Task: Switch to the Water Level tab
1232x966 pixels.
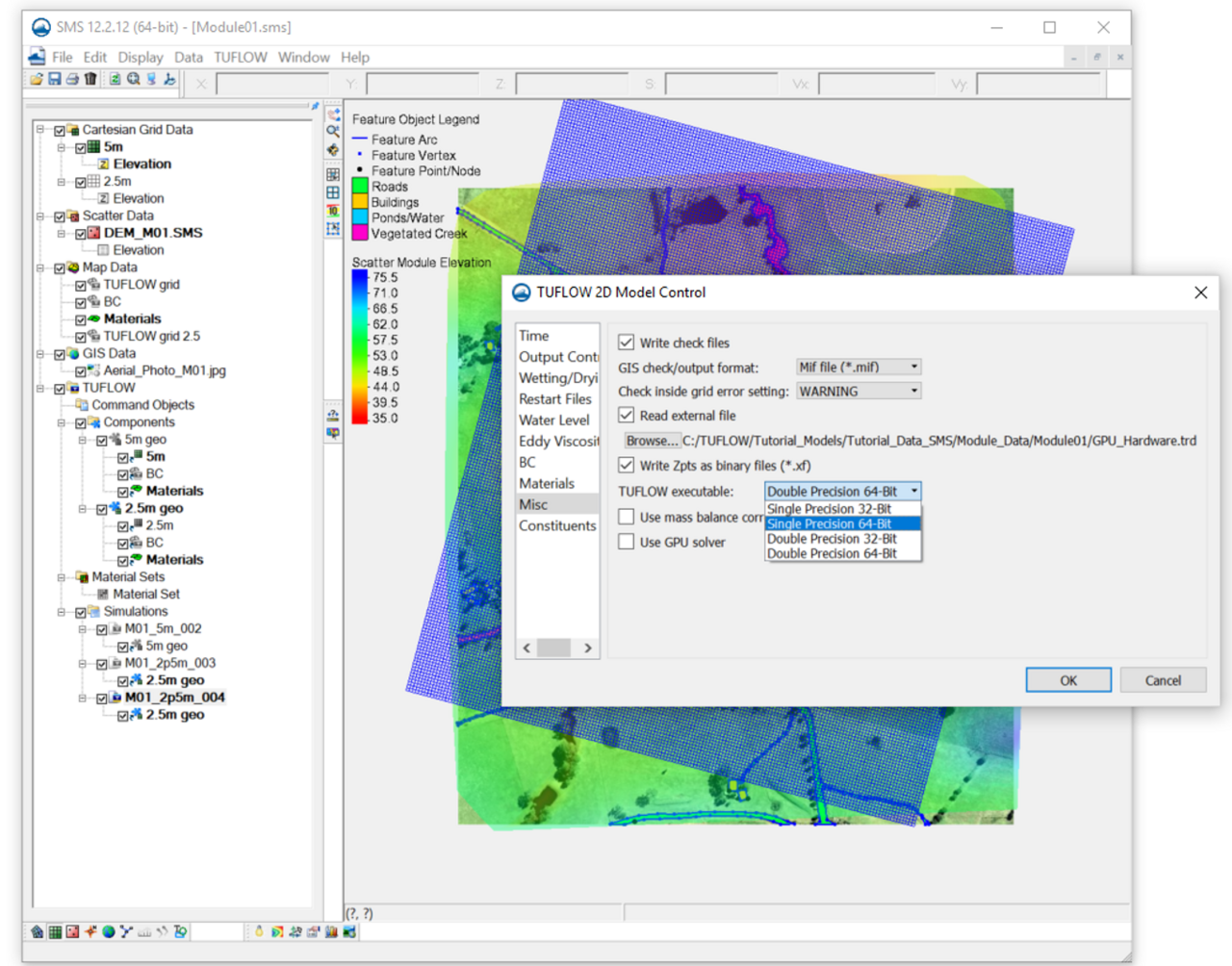Action: [x=553, y=420]
